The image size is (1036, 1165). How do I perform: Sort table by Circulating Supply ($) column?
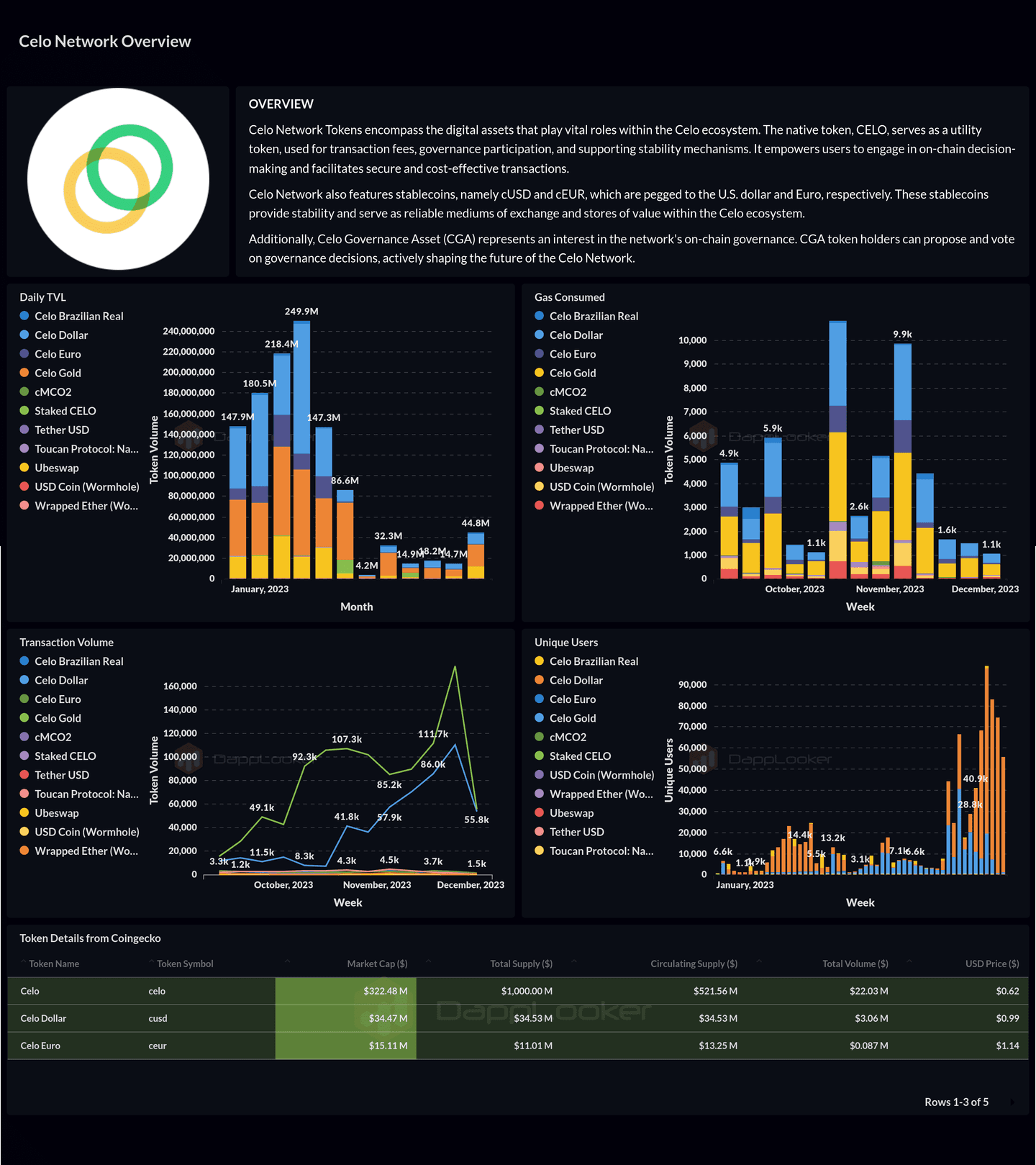coord(694,964)
